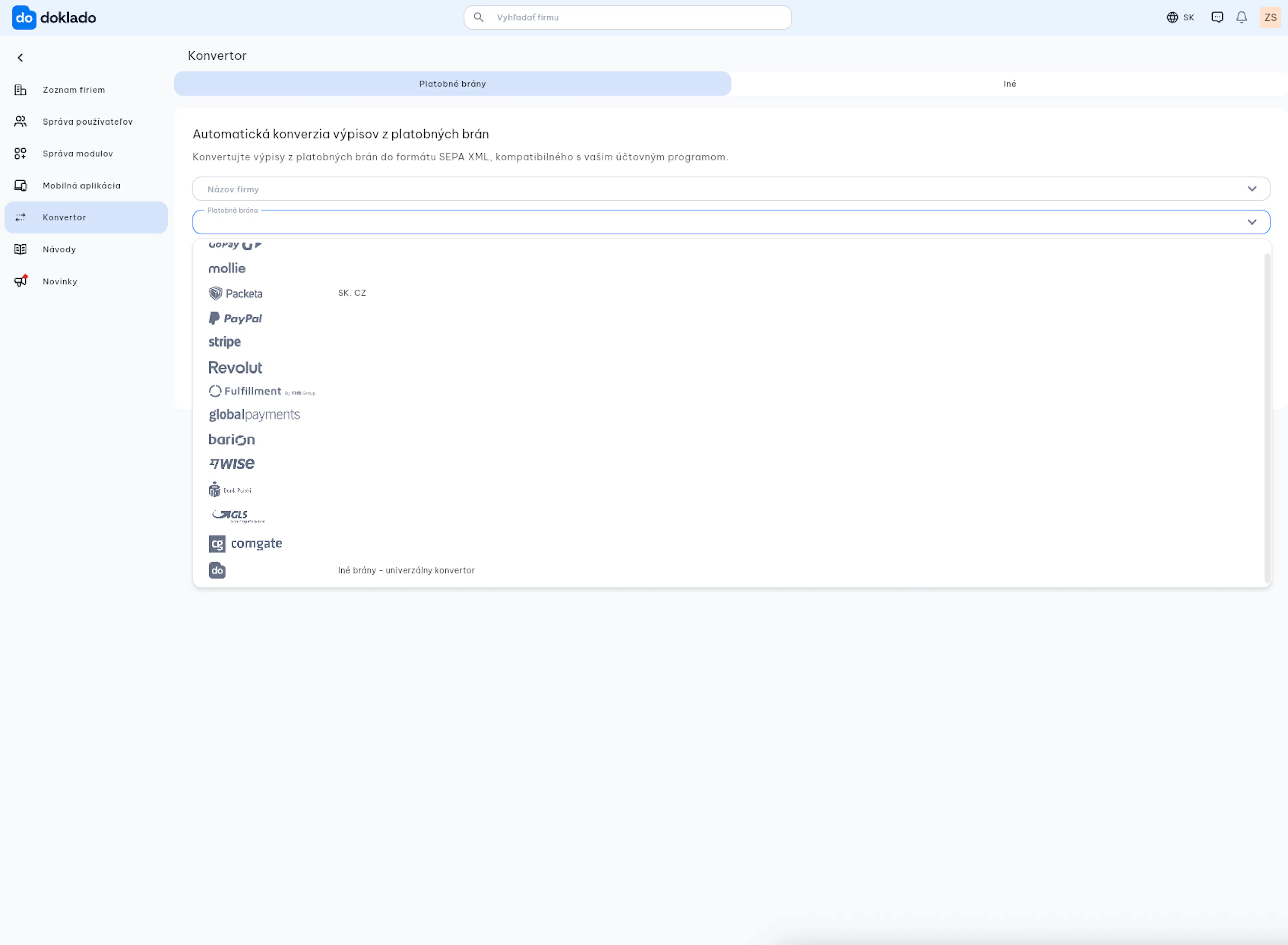The image size is (1288, 945).
Task: Select Revolut from the gateway list
Action: click(235, 368)
